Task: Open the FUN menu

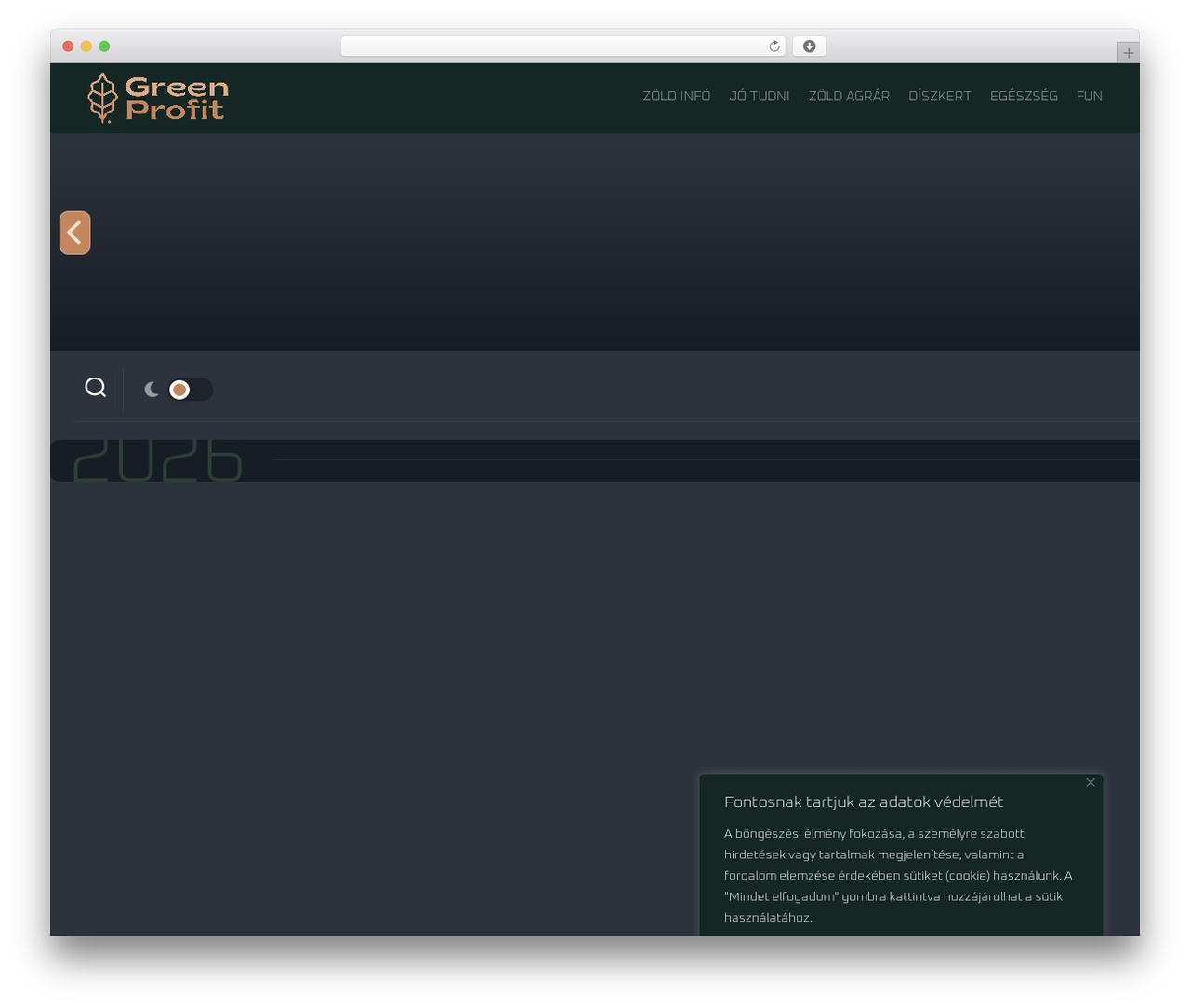Action: [1090, 97]
